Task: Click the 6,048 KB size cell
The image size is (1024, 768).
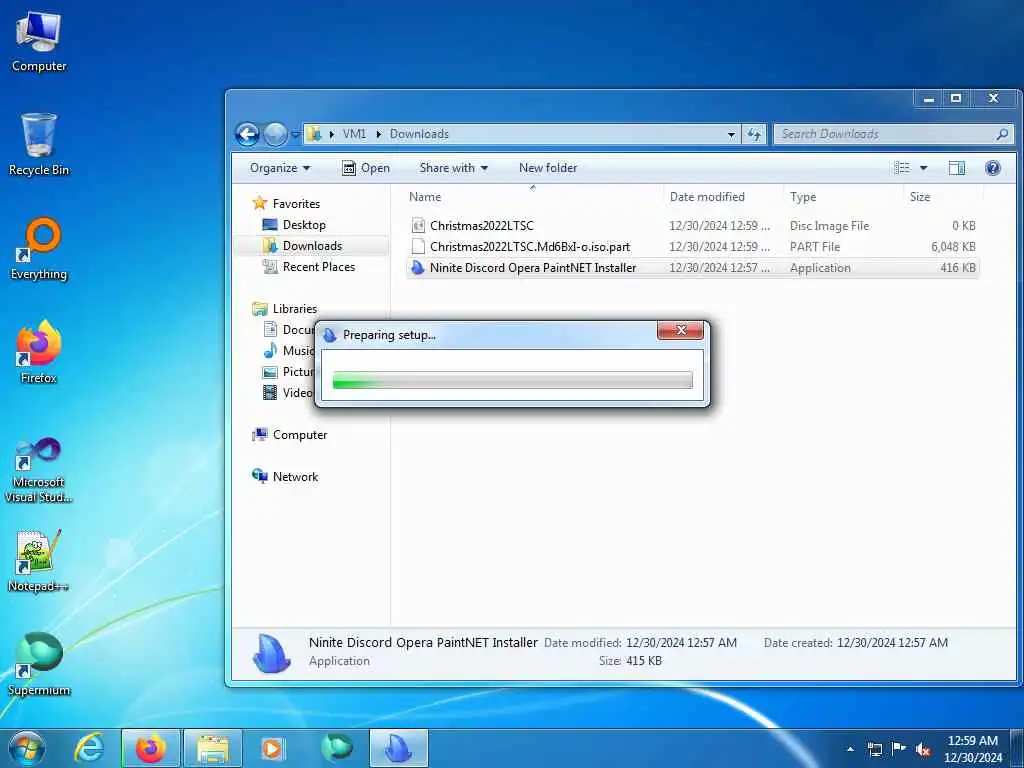Action: tap(953, 247)
